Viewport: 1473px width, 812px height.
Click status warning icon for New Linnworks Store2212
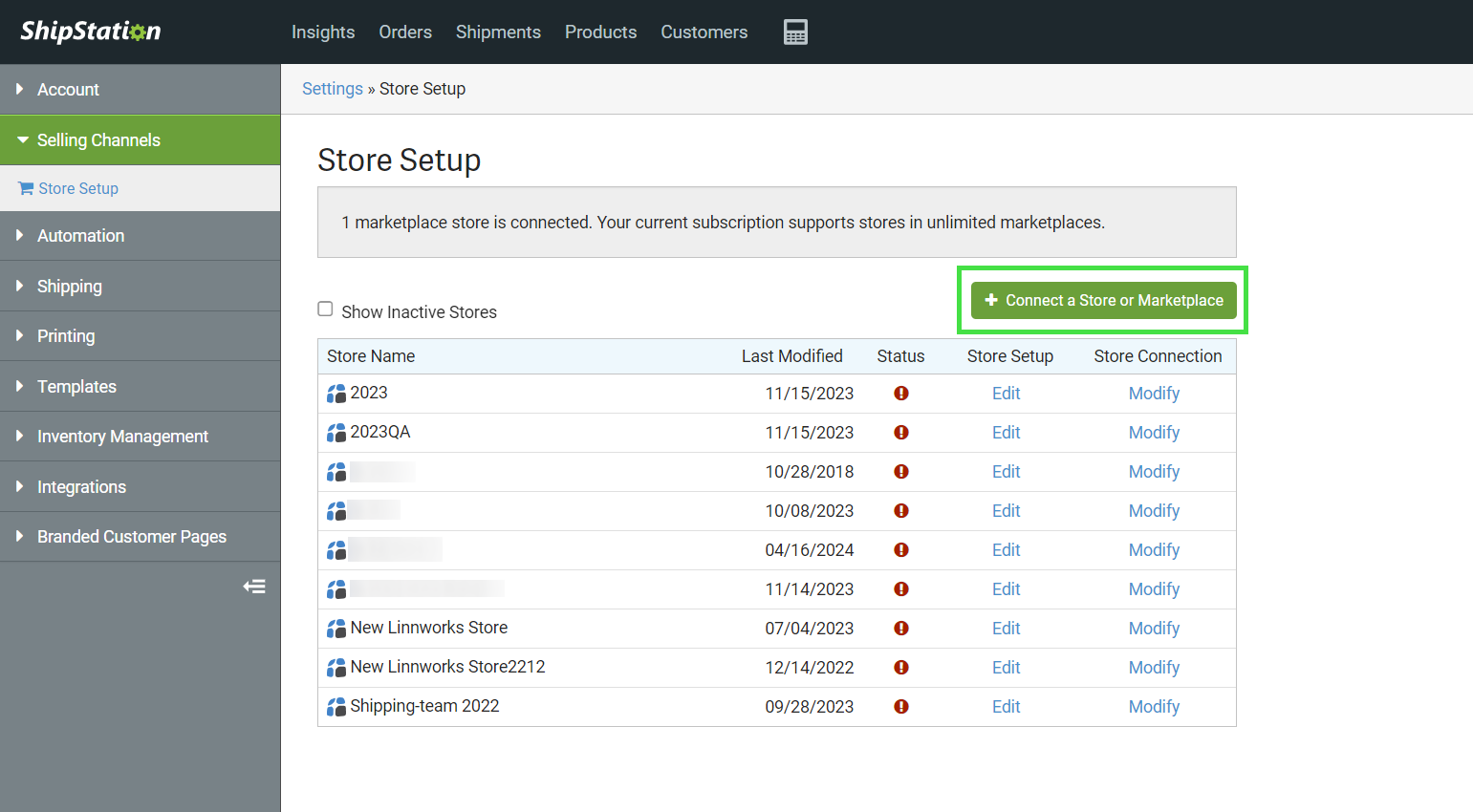click(900, 668)
